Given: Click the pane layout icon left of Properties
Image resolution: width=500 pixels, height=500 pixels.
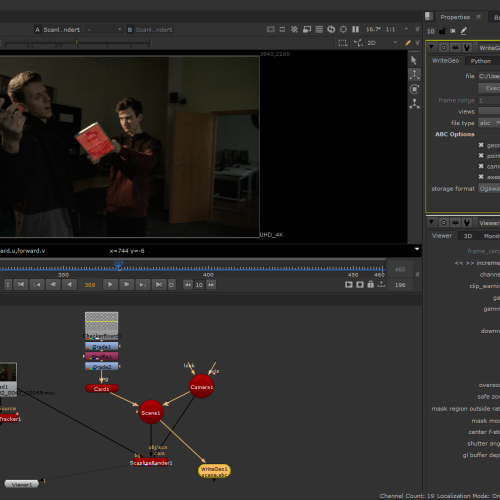Looking at the screenshot, I should 429,16.
